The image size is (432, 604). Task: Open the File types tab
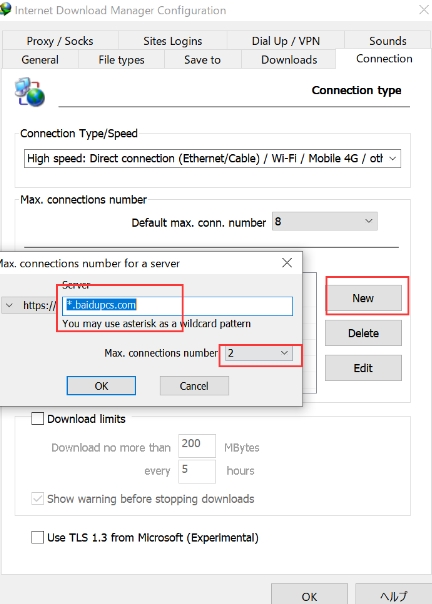pos(121,60)
